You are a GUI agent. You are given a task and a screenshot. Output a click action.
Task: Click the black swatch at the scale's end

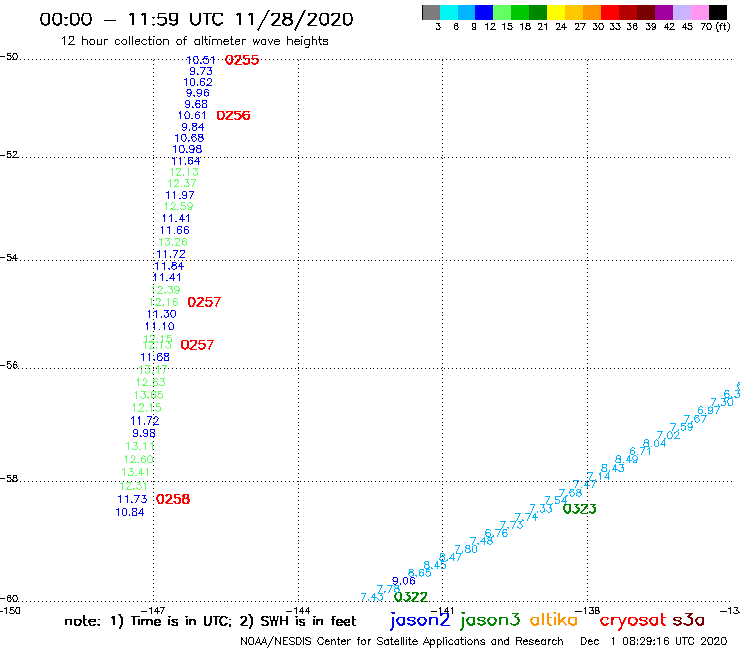pyautogui.click(x=718, y=12)
